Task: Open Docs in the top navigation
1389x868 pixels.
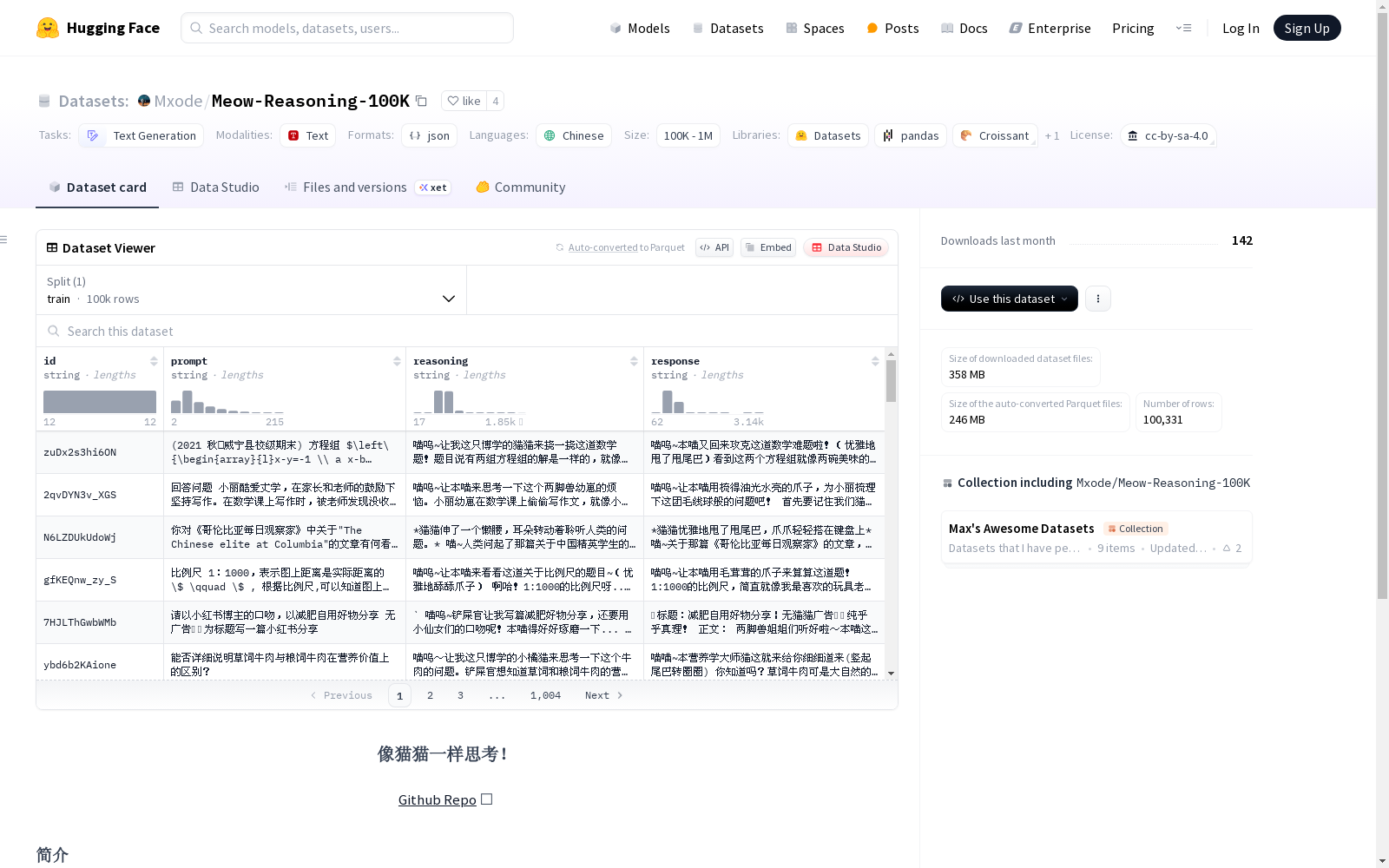Action: 964,28
